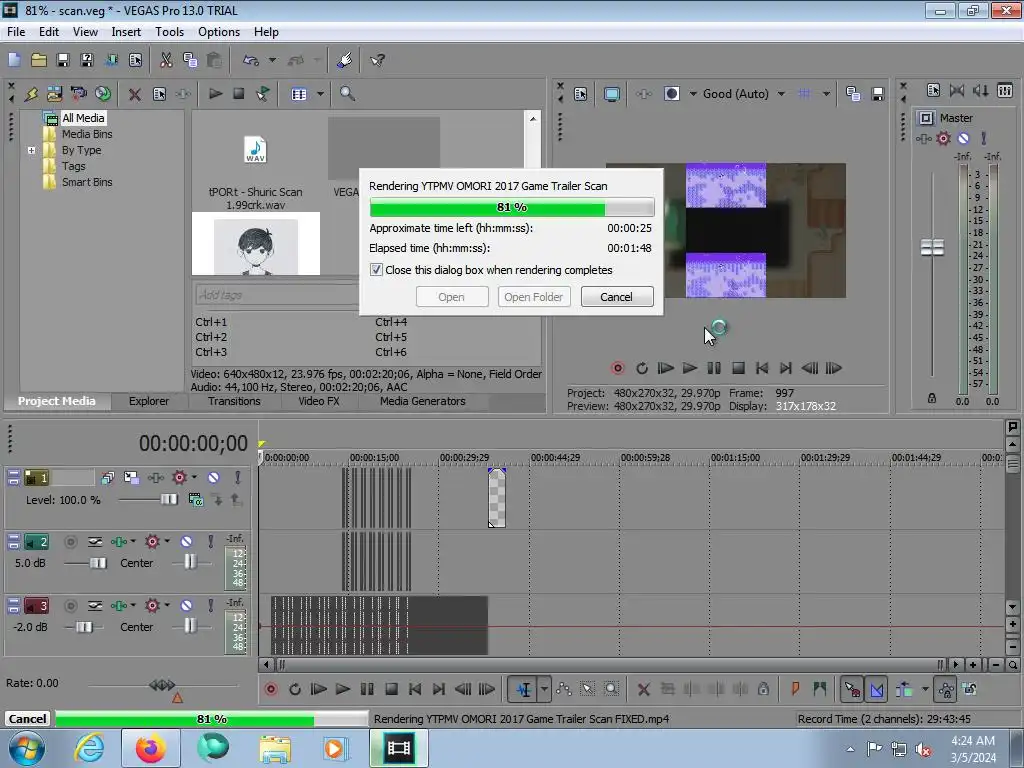Open a project with the folder icon
1024x768 pixels.
click(x=39, y=60)
